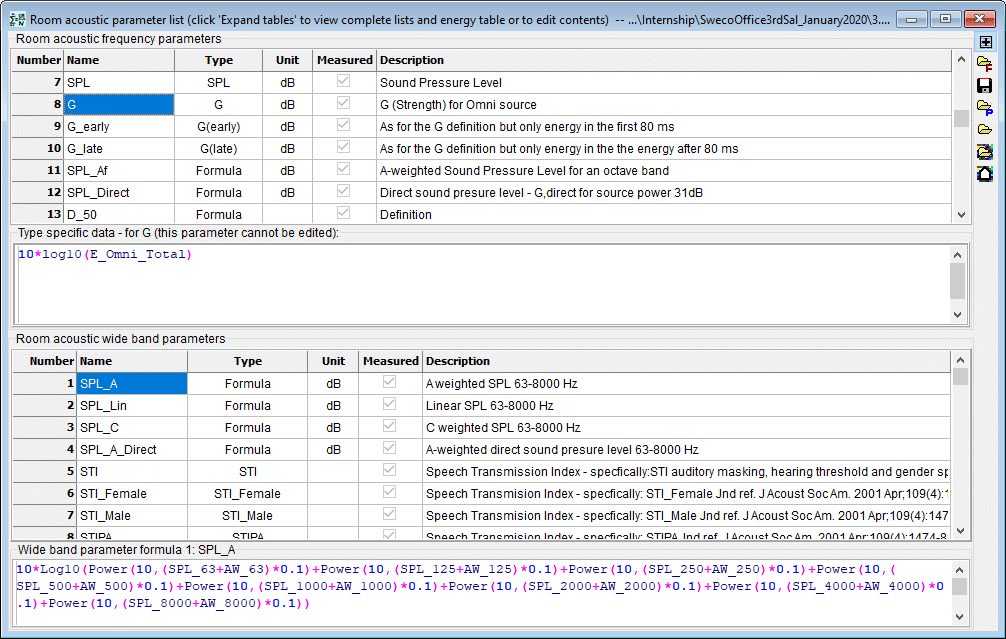Toggle the Measured checkbox for G_late
The image size is (1006, 639).
344,146
